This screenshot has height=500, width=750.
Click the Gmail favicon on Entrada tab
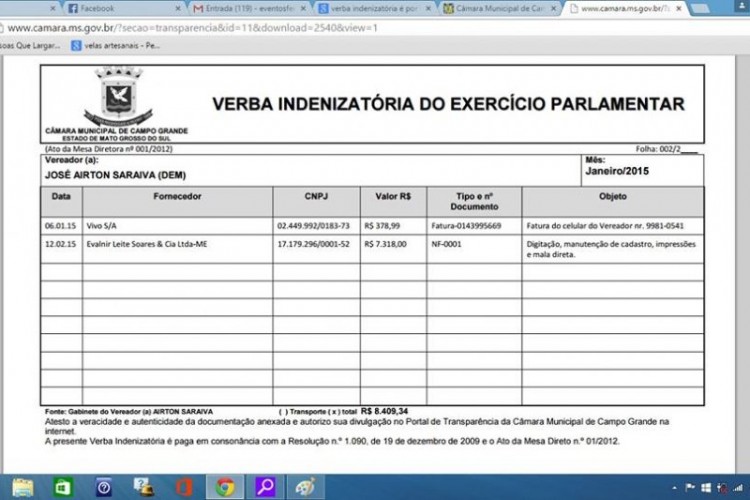pos(198,9)
